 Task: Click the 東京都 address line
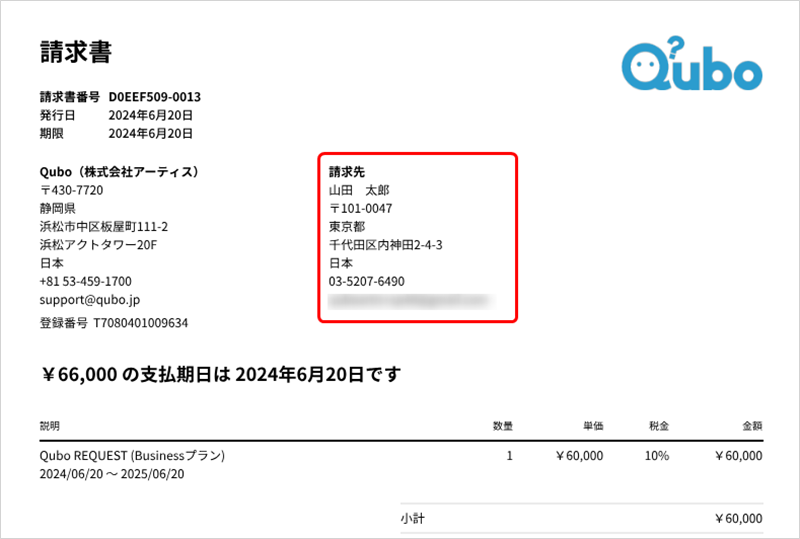[x=347, y=227]
